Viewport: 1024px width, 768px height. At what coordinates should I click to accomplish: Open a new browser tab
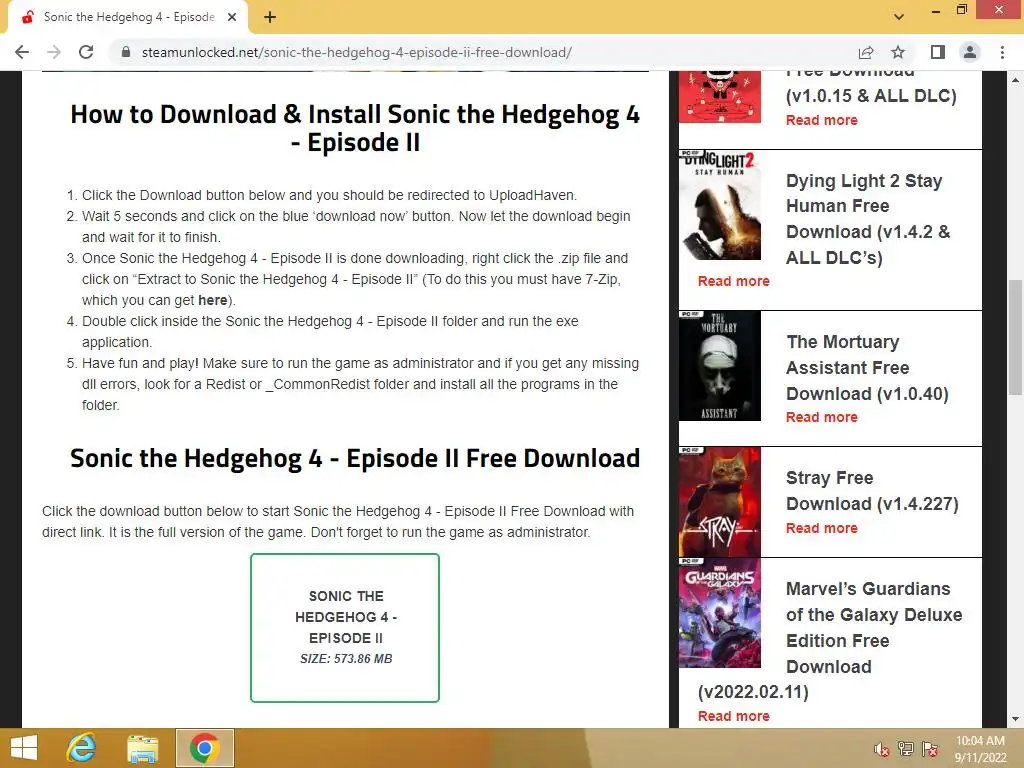[270, 17]
